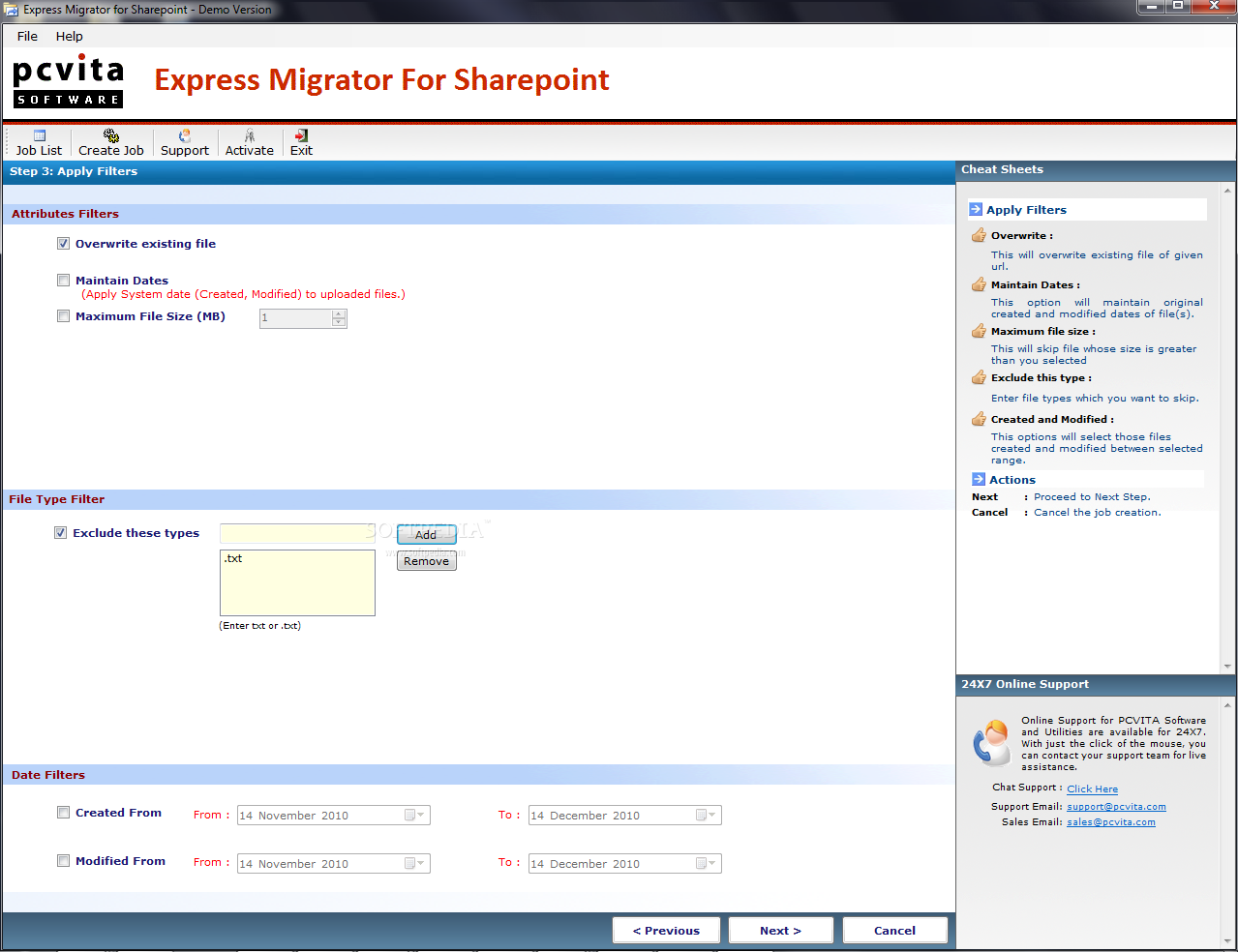Screen dimensions: 1238x952
Task: Click the thumbs-up icon beside Maintain Dates
Action: tap(979, 284)
